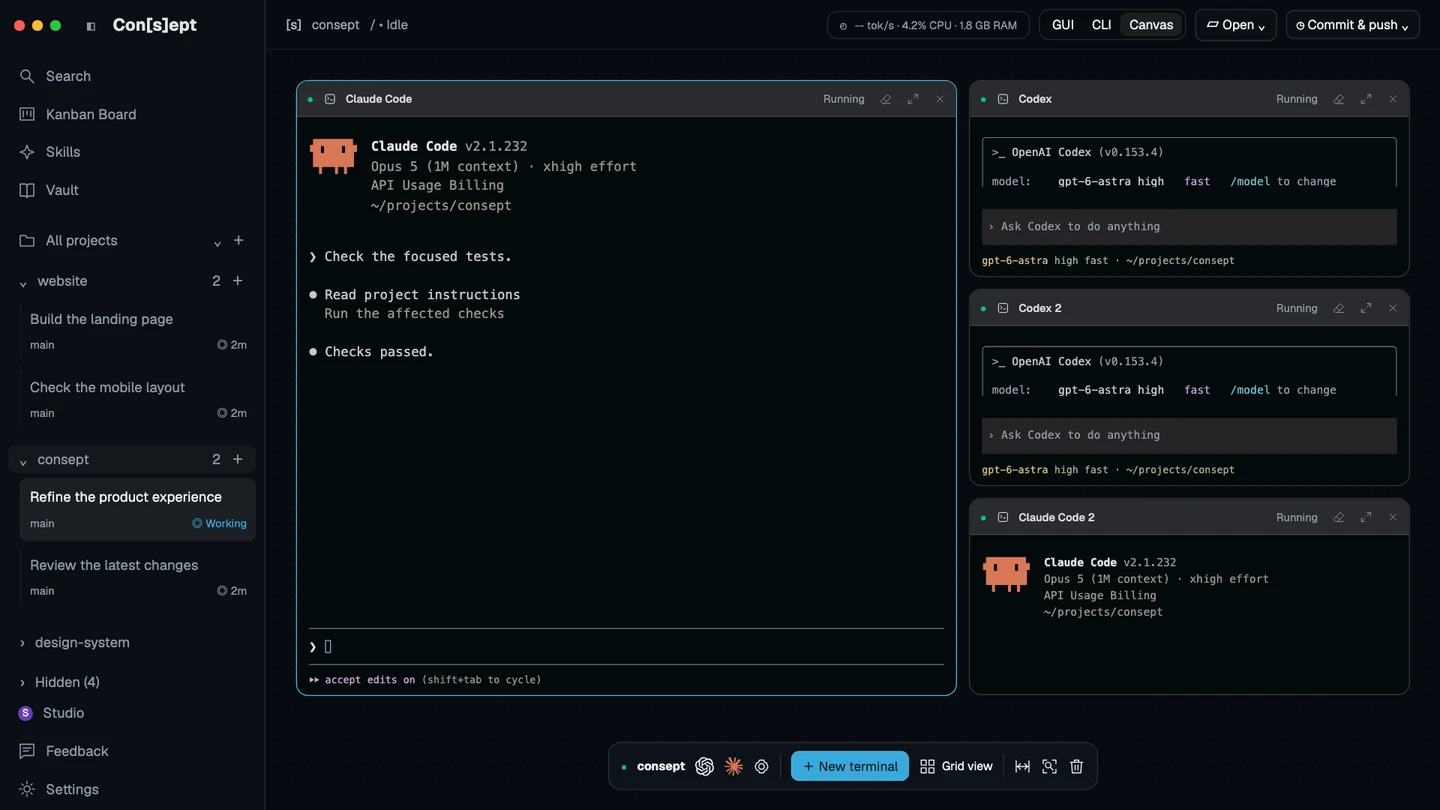Expand the Codex 2 terminal to fullscreen
1440x810 pixels.
pyautogui.click(x=1366, y=308)
